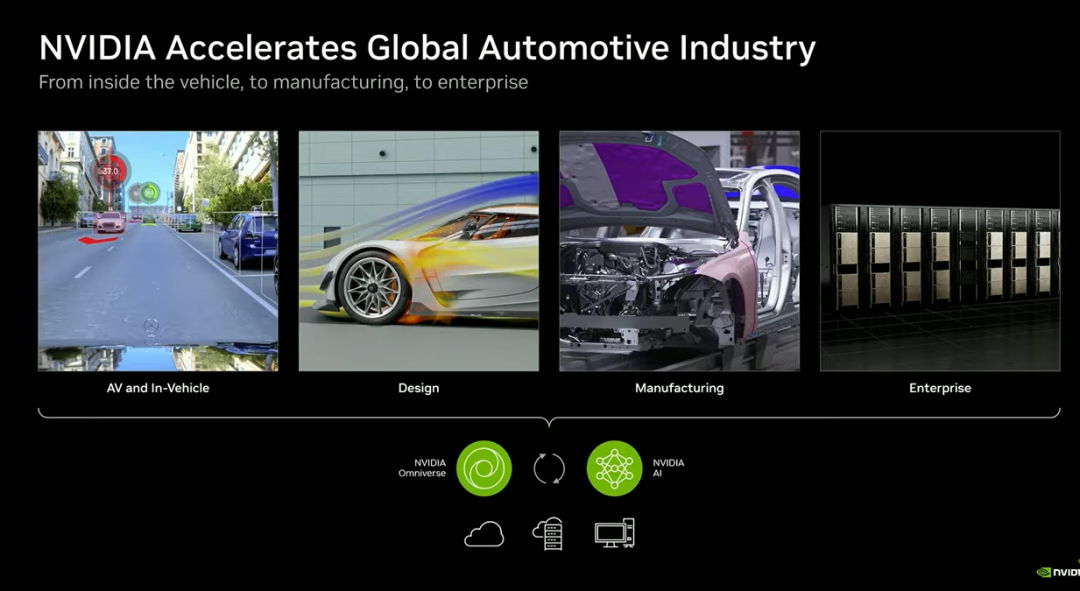Select the desktop workstation icon
Image resolution: width=1080 pixels, height=591 pixels.
[614, 533]
